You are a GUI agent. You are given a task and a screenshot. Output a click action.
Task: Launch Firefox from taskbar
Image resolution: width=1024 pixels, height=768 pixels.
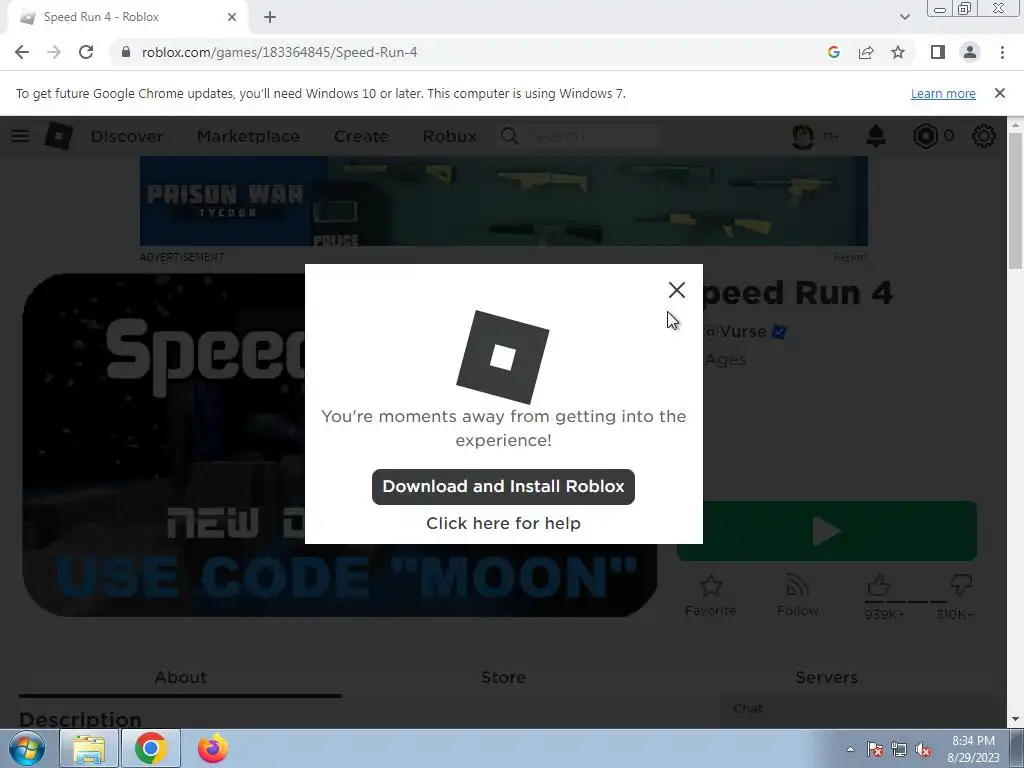click(x=213, y=748)
